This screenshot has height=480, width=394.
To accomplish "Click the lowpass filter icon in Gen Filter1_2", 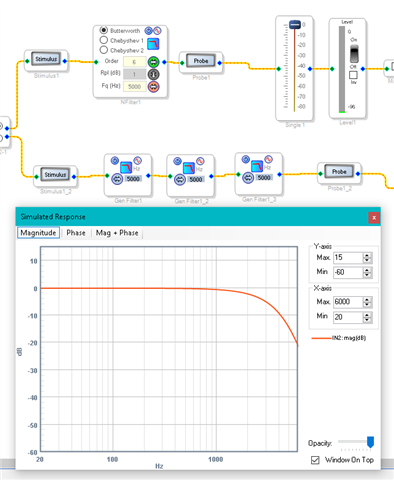I will pyautogui.click(x=189, y=168).
